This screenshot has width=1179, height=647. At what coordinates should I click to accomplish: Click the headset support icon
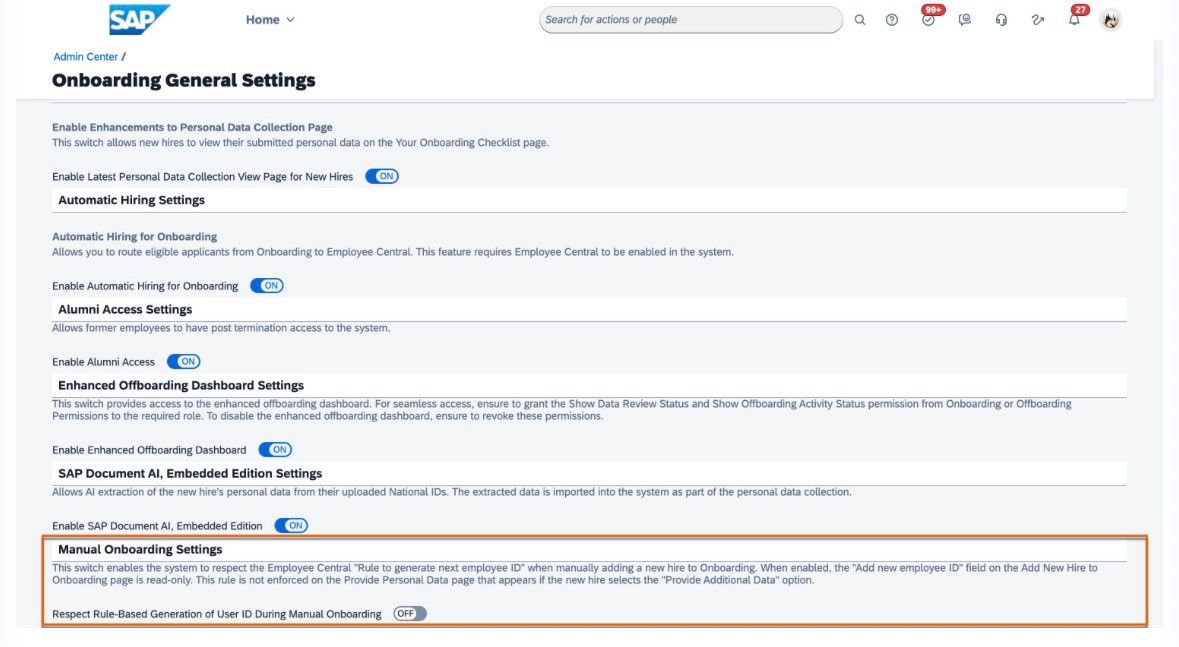[1001, 20]
